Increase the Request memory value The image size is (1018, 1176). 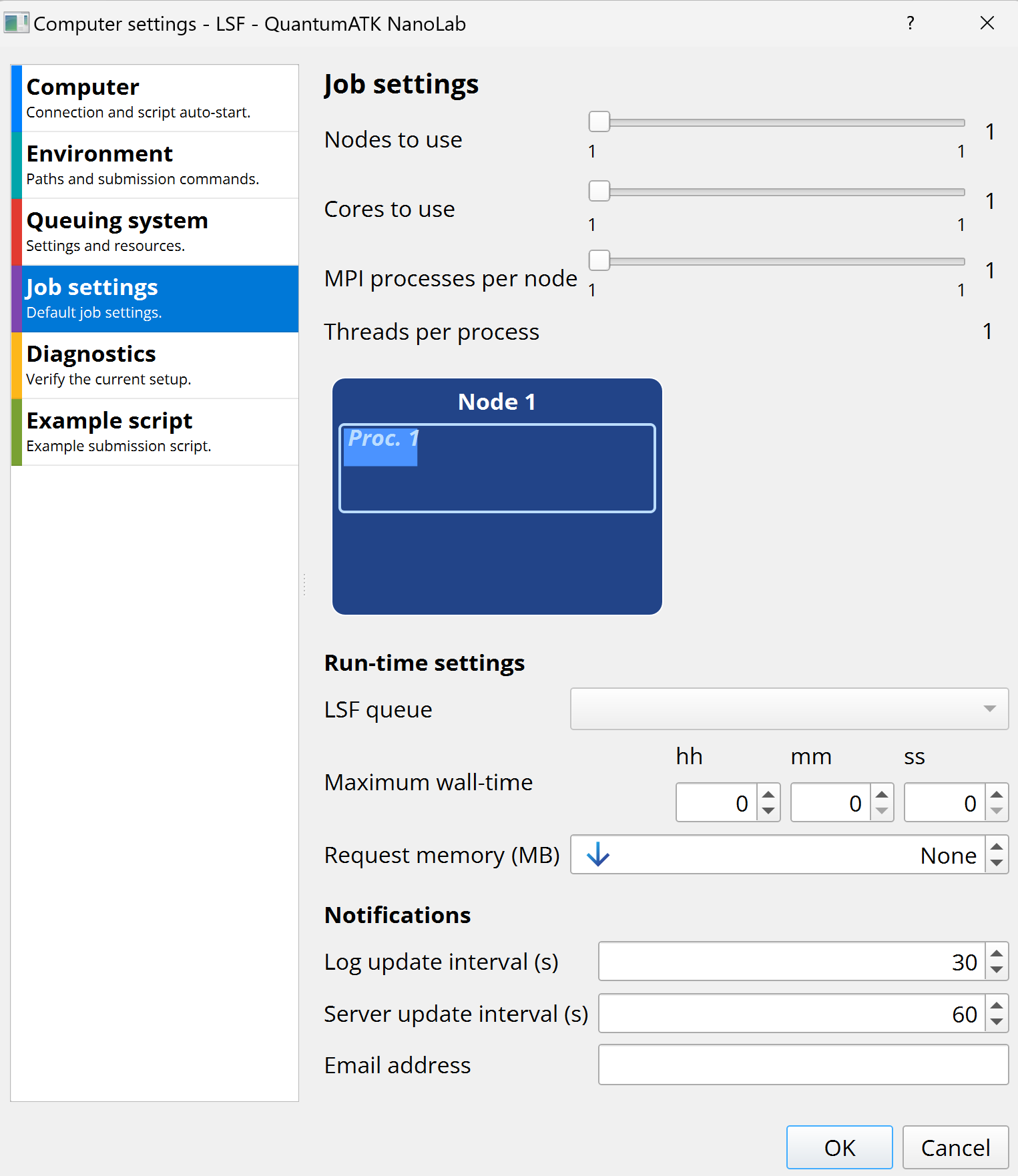tap(997, 846)
